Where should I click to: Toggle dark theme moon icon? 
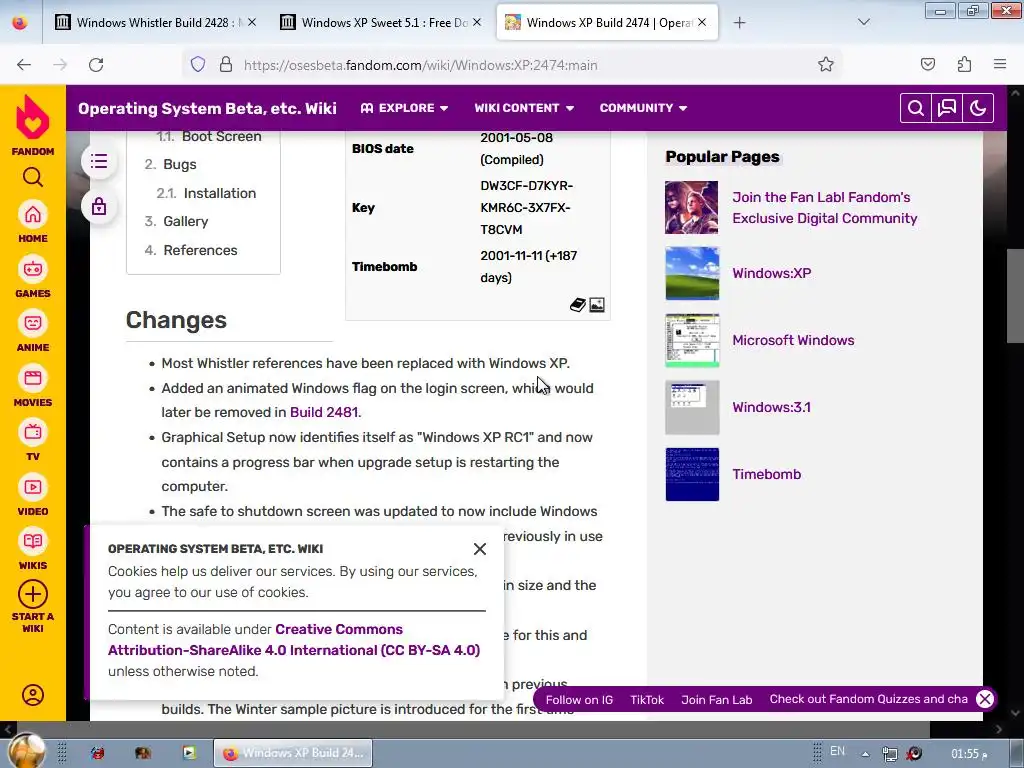click(x=978, y=108)
